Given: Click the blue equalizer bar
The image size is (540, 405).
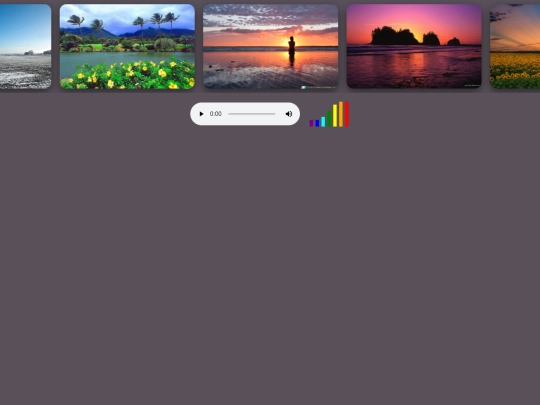Looking at the screenshot, I should (x=317, y=123).
